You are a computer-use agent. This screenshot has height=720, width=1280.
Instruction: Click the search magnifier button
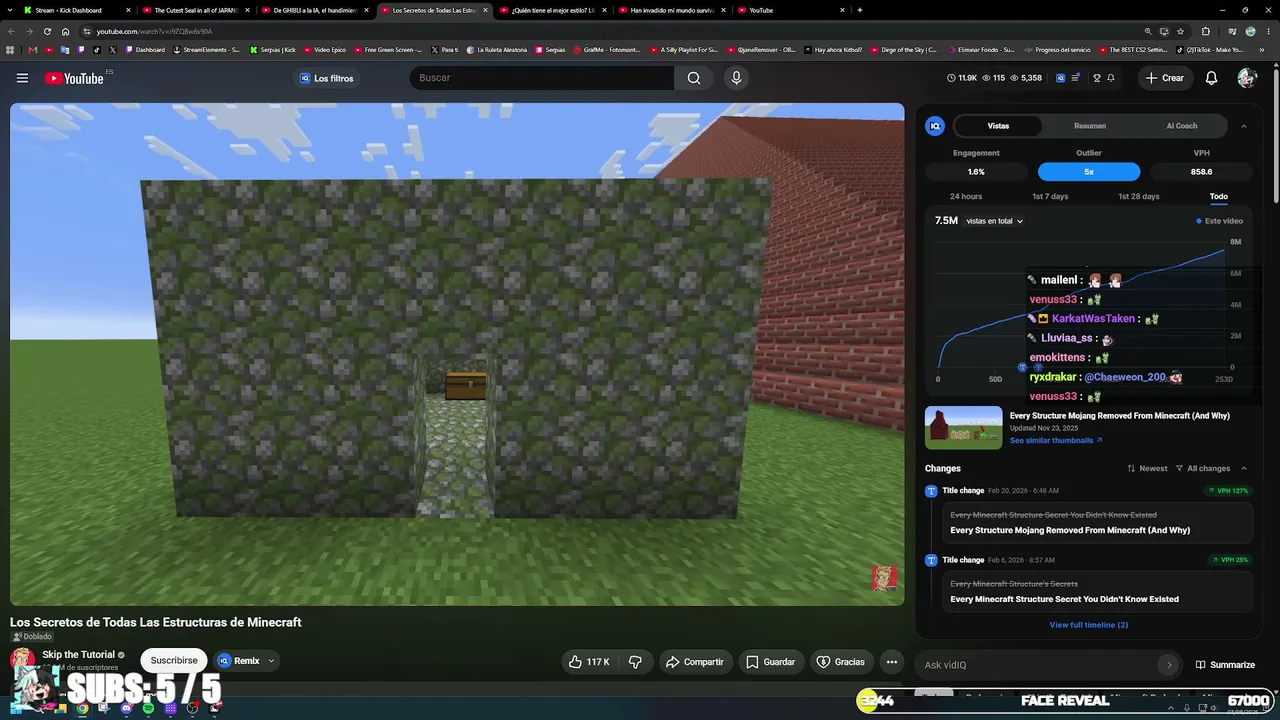tap(694, 78)
